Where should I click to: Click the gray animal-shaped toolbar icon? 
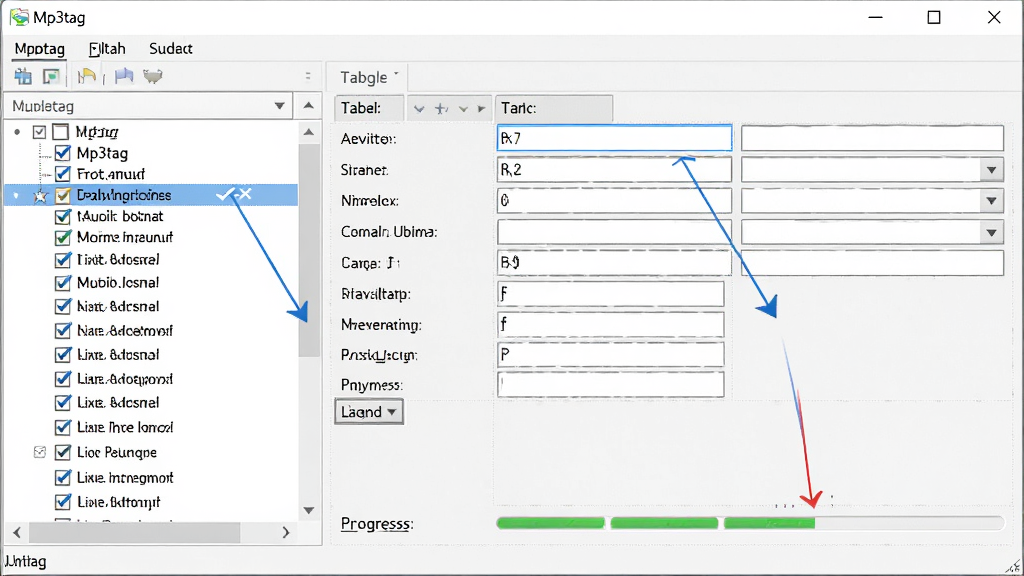153,76
